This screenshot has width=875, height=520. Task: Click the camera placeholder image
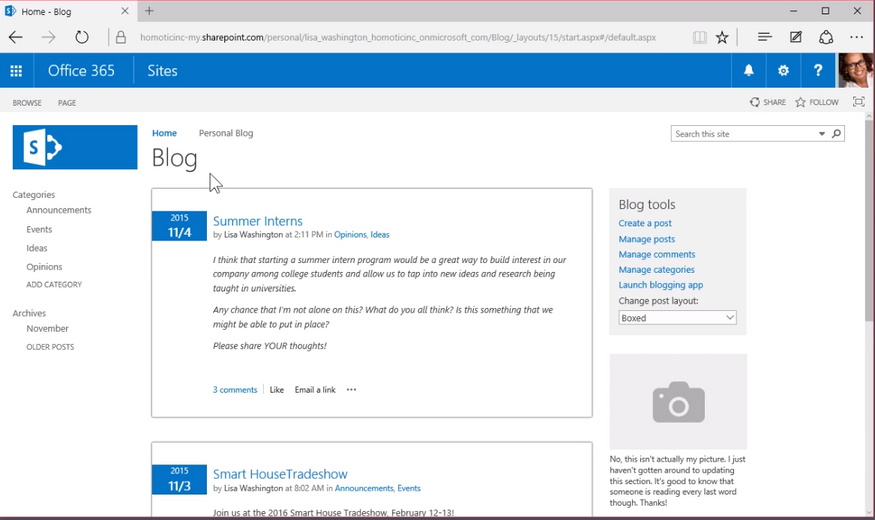678,402
